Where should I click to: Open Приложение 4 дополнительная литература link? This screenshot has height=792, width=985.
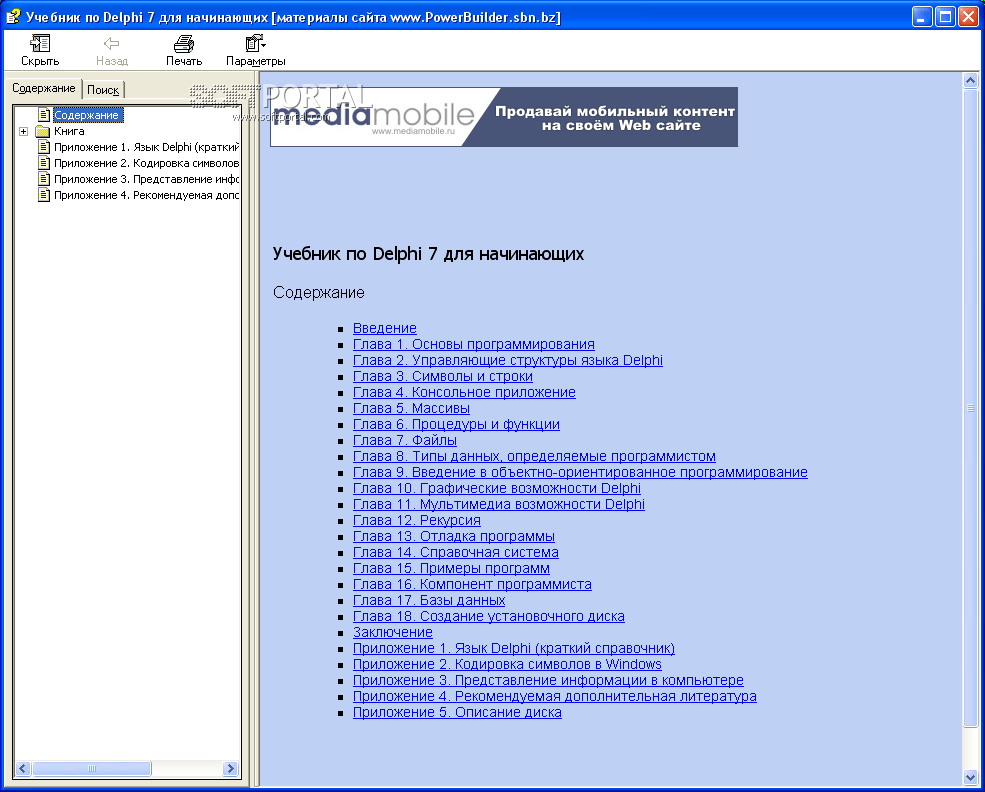(555, 697)
